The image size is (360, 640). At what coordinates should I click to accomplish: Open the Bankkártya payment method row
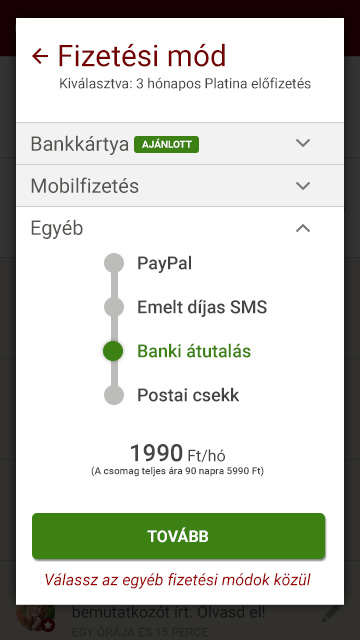pos(180,144)
